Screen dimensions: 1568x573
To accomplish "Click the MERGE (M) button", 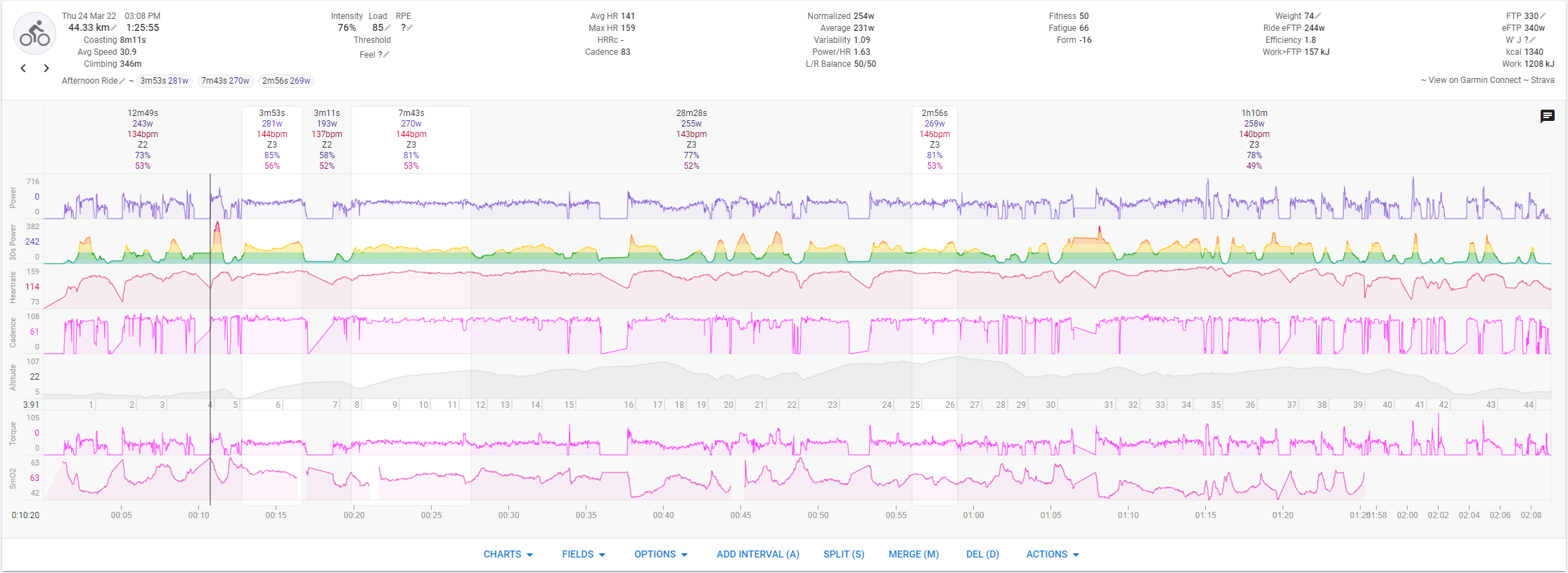I will (x=913, y=554).
